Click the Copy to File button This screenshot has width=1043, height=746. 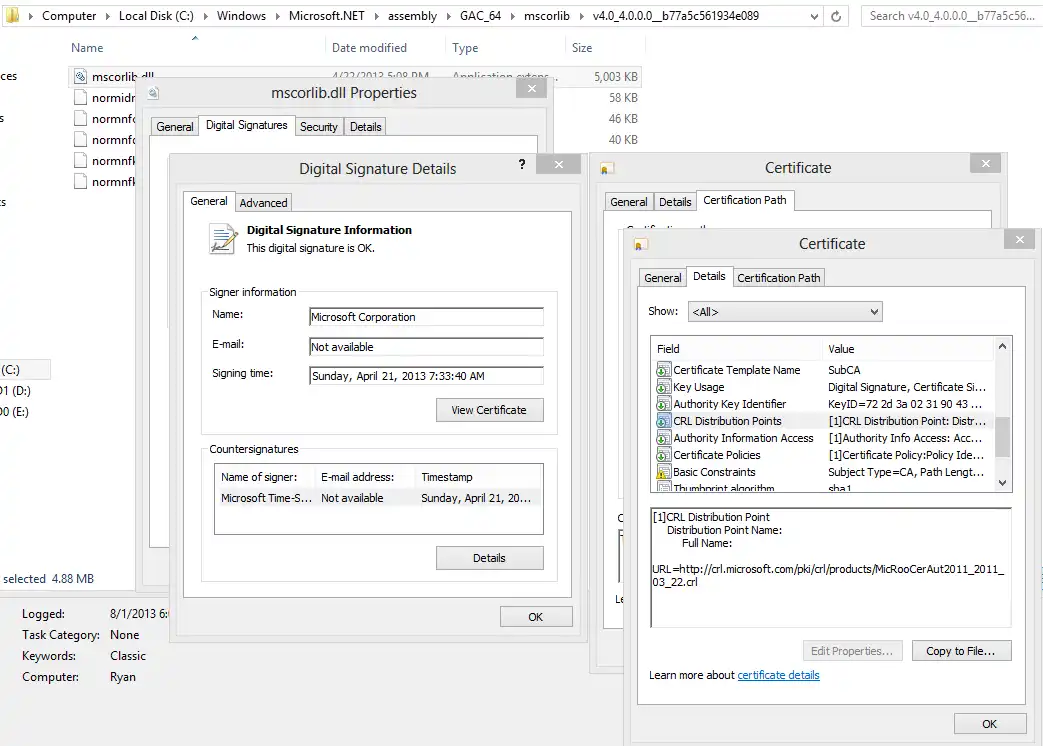[x=961, y=651]
